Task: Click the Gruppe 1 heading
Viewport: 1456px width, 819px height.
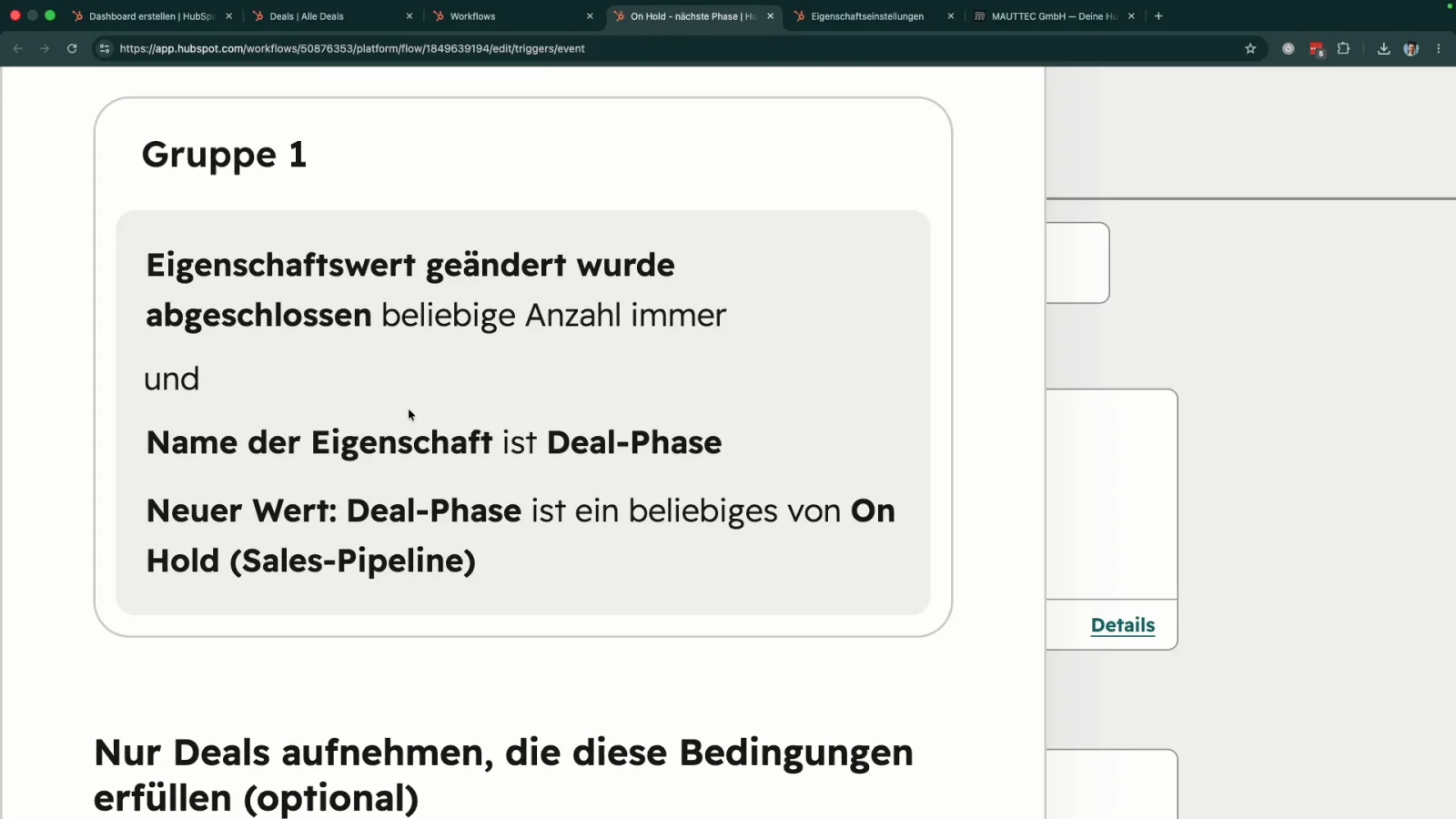Action: pos(224,155)
